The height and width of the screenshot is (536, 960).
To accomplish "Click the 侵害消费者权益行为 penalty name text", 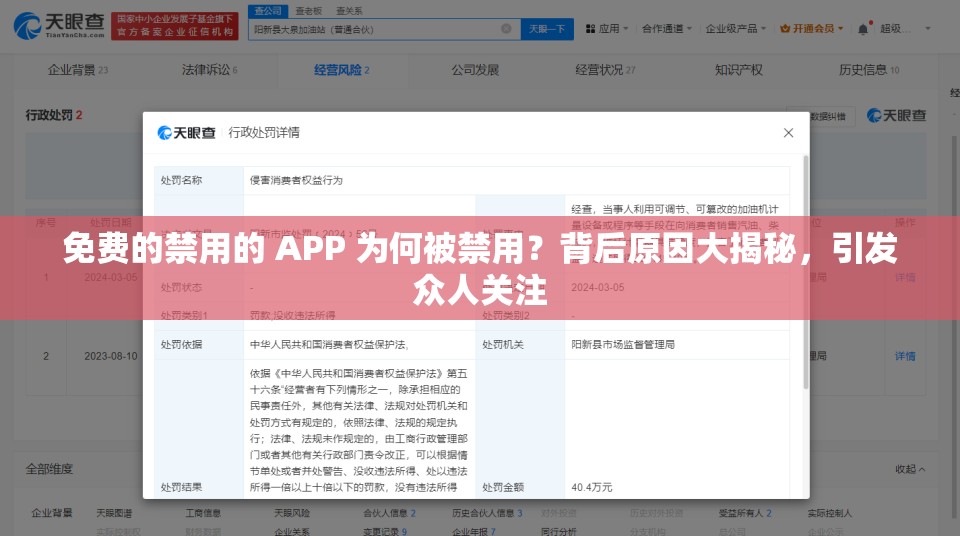I will tap(296, 180).
